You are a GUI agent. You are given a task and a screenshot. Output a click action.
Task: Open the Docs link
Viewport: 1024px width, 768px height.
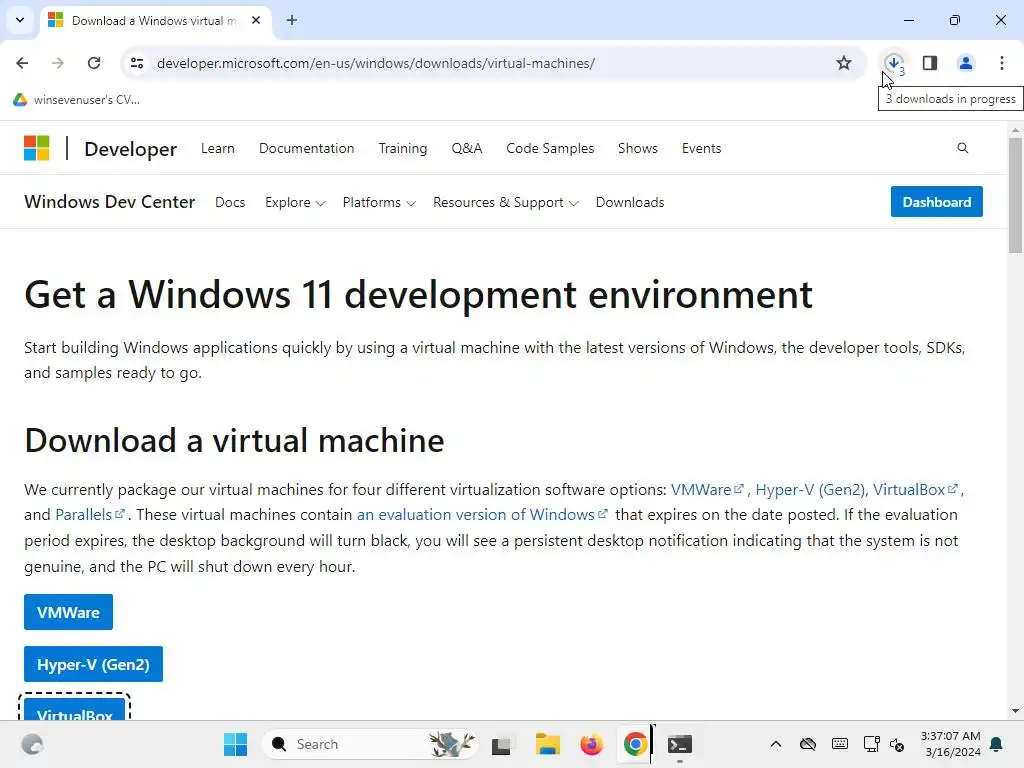230,202
